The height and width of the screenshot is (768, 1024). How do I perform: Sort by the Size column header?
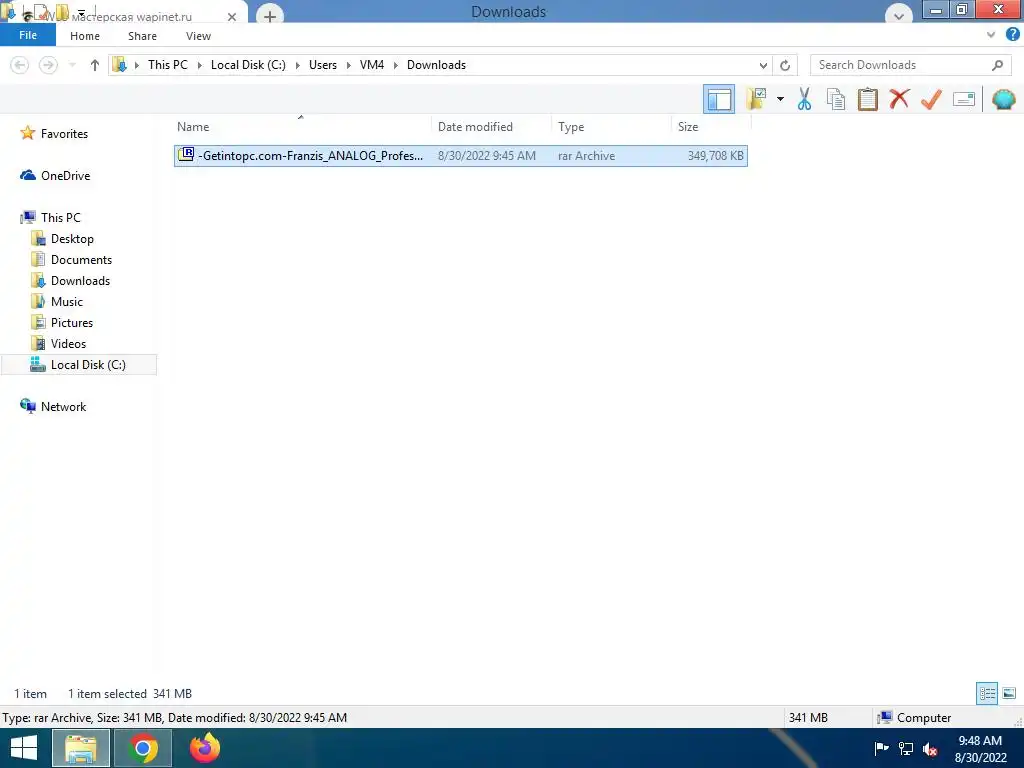point(688,127)
